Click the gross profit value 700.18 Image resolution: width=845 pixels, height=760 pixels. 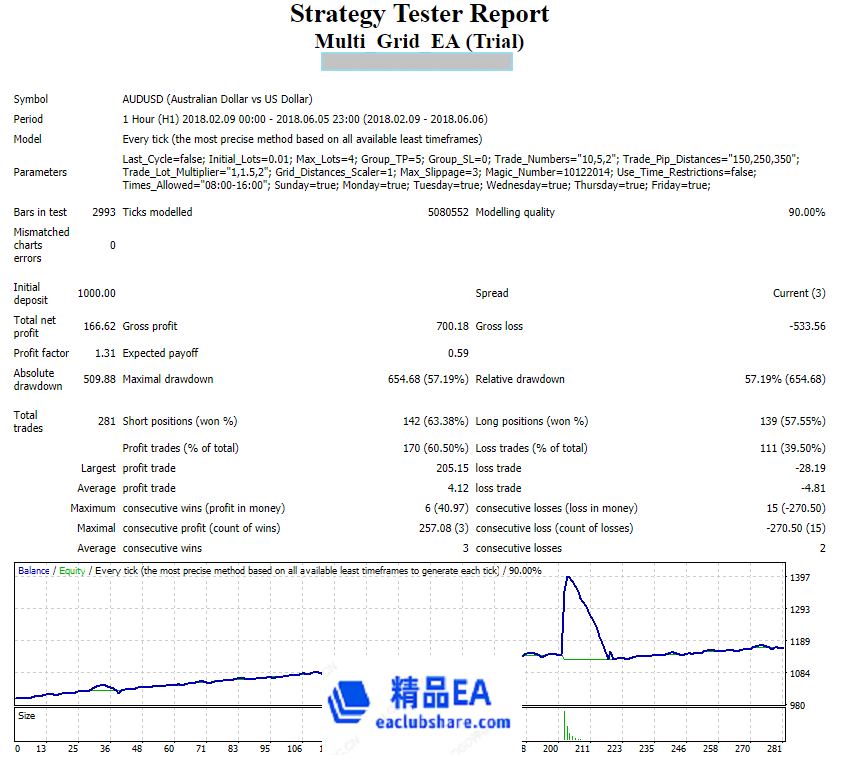pyautogui.click(x=449, y=326)
